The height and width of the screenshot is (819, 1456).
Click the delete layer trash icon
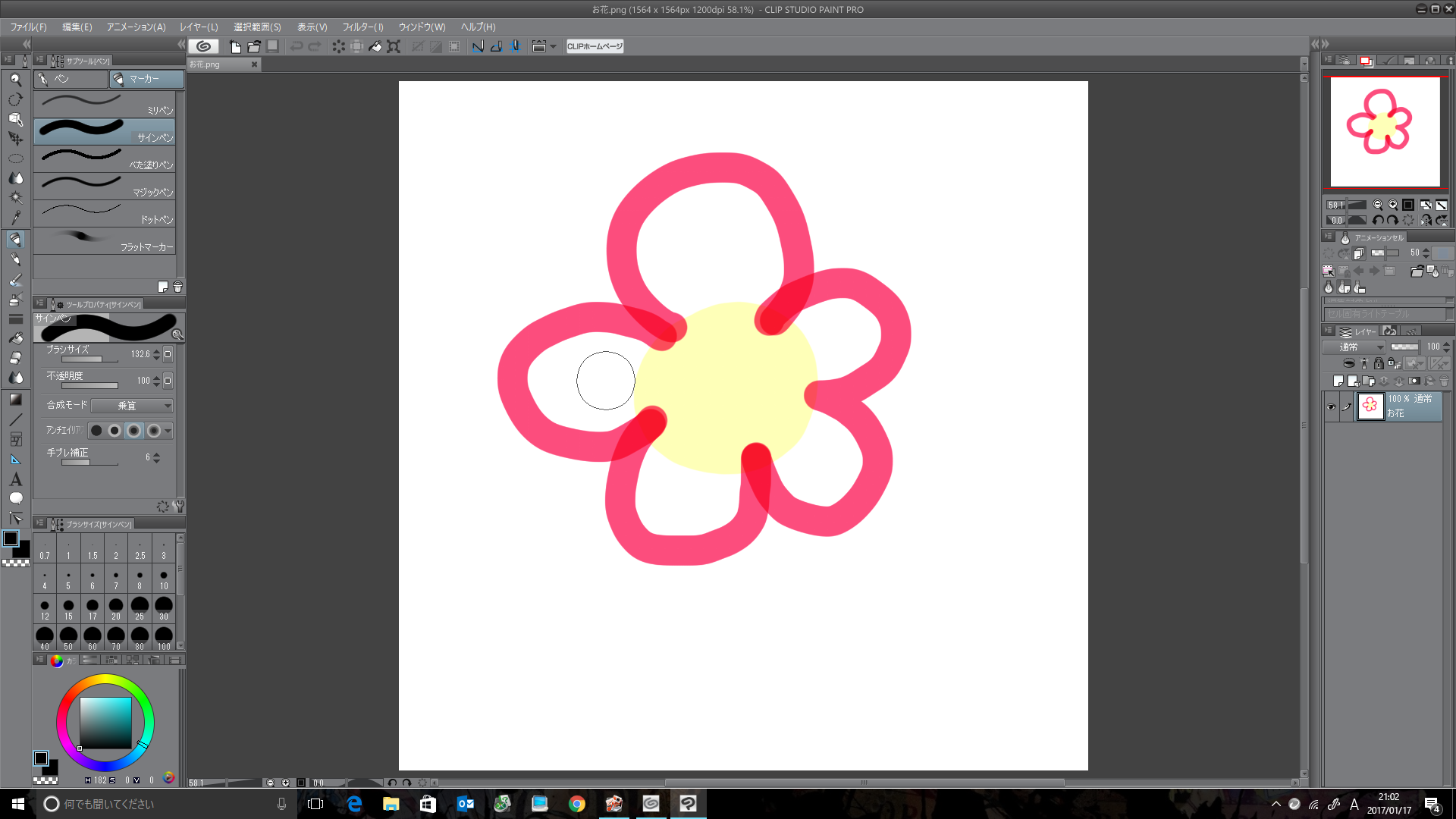point(1444,381)
